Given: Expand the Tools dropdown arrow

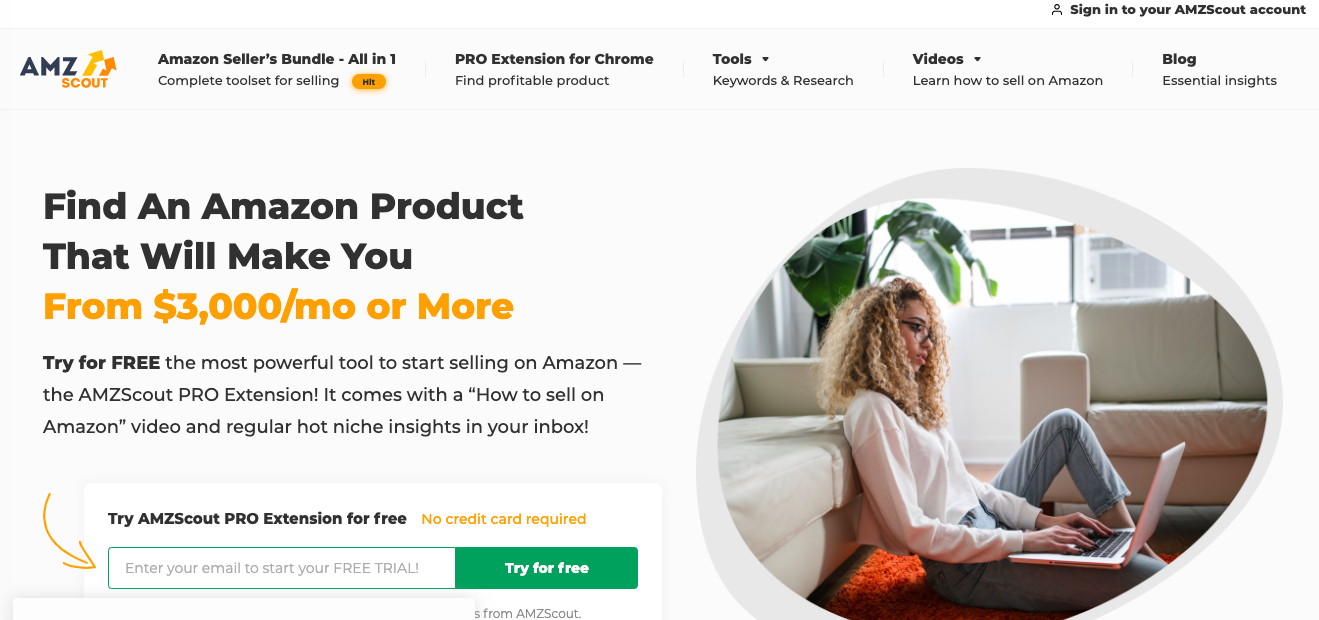Looking at the screenshot, I should pos(765,59).
